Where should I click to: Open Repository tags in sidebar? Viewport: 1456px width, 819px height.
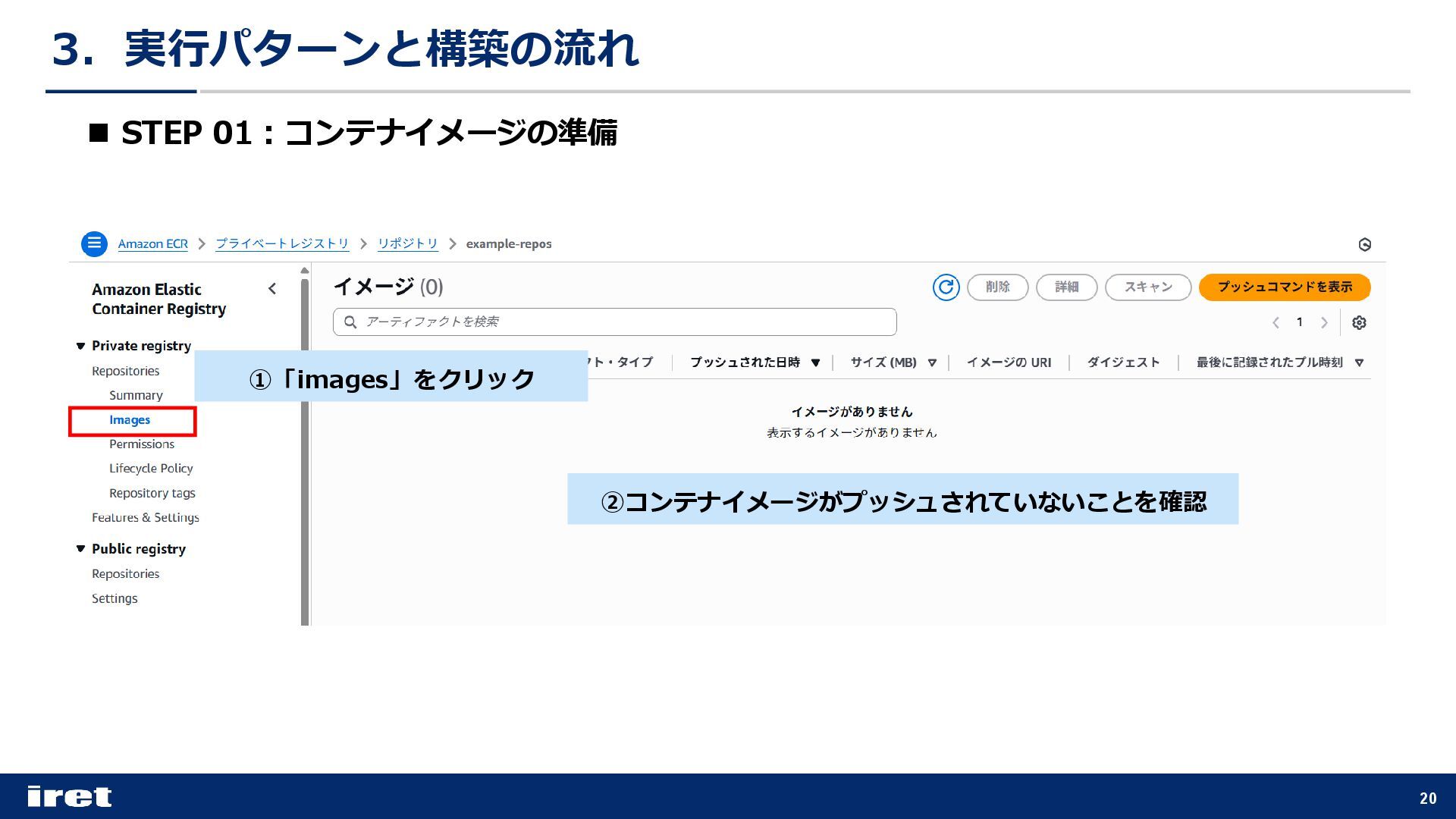click(x=152, y=493)
